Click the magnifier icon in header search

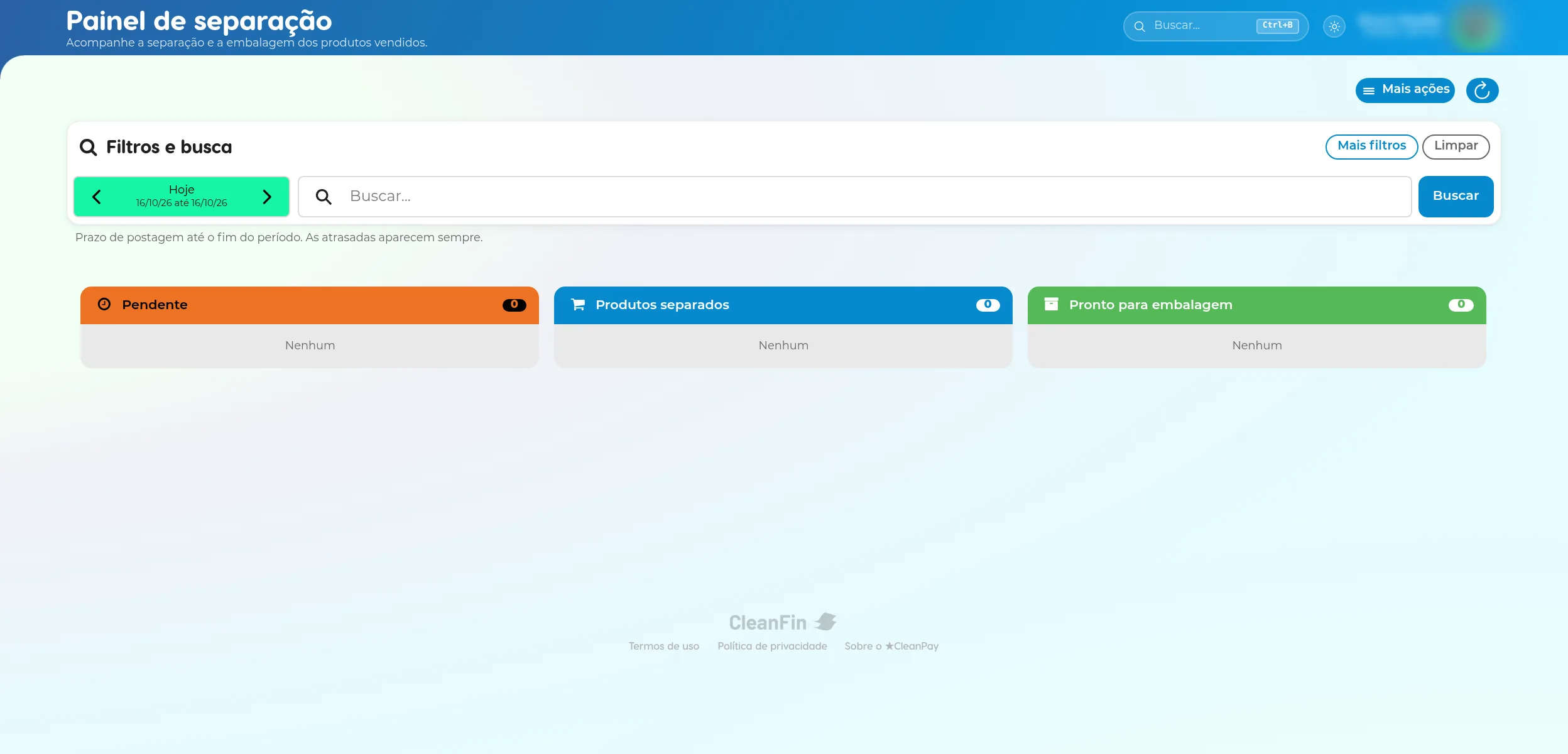[x=1140, y=26]
